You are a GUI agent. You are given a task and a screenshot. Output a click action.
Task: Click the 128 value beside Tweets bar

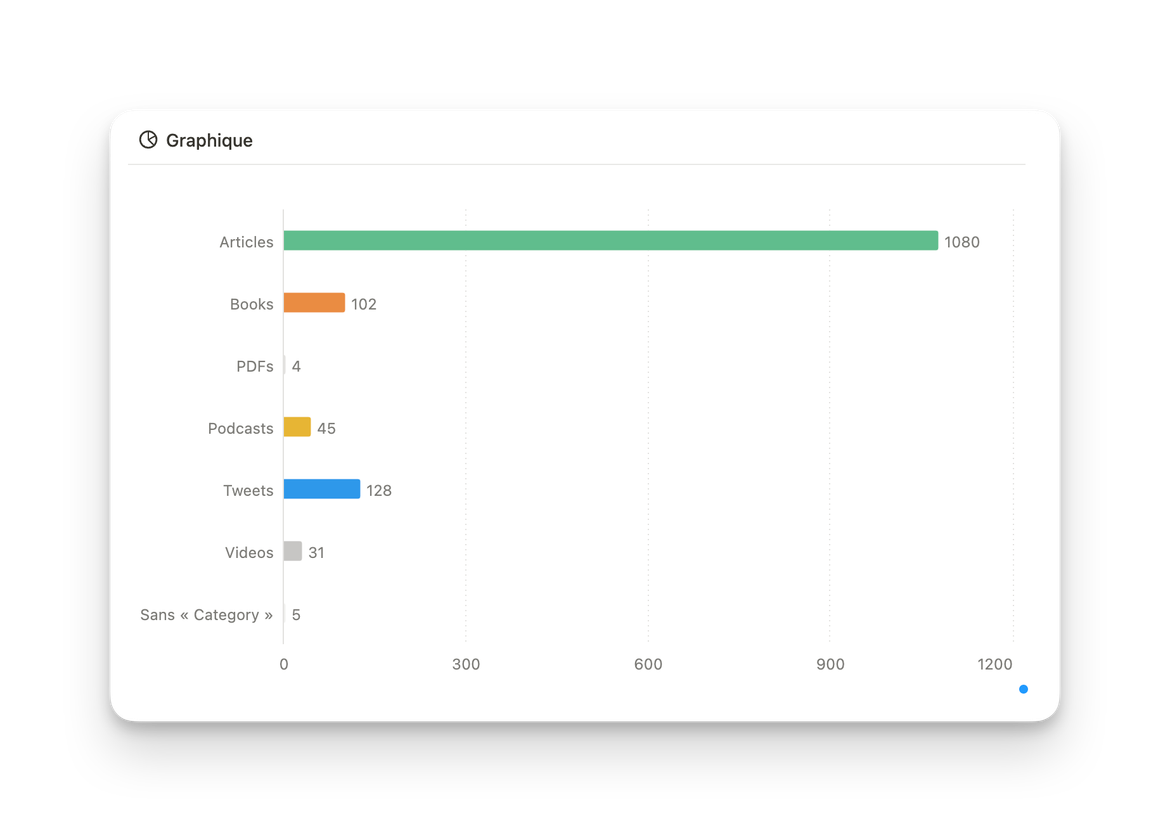click(379, 490)
